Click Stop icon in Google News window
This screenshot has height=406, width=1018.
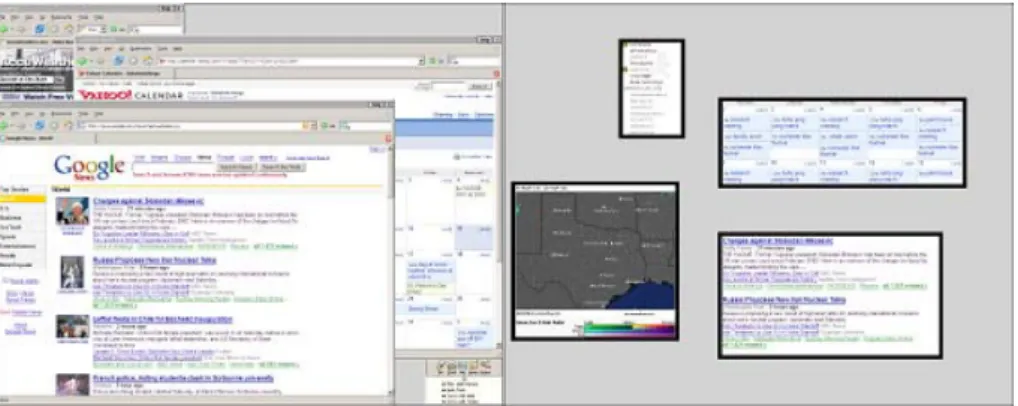(x=55, y=125)
